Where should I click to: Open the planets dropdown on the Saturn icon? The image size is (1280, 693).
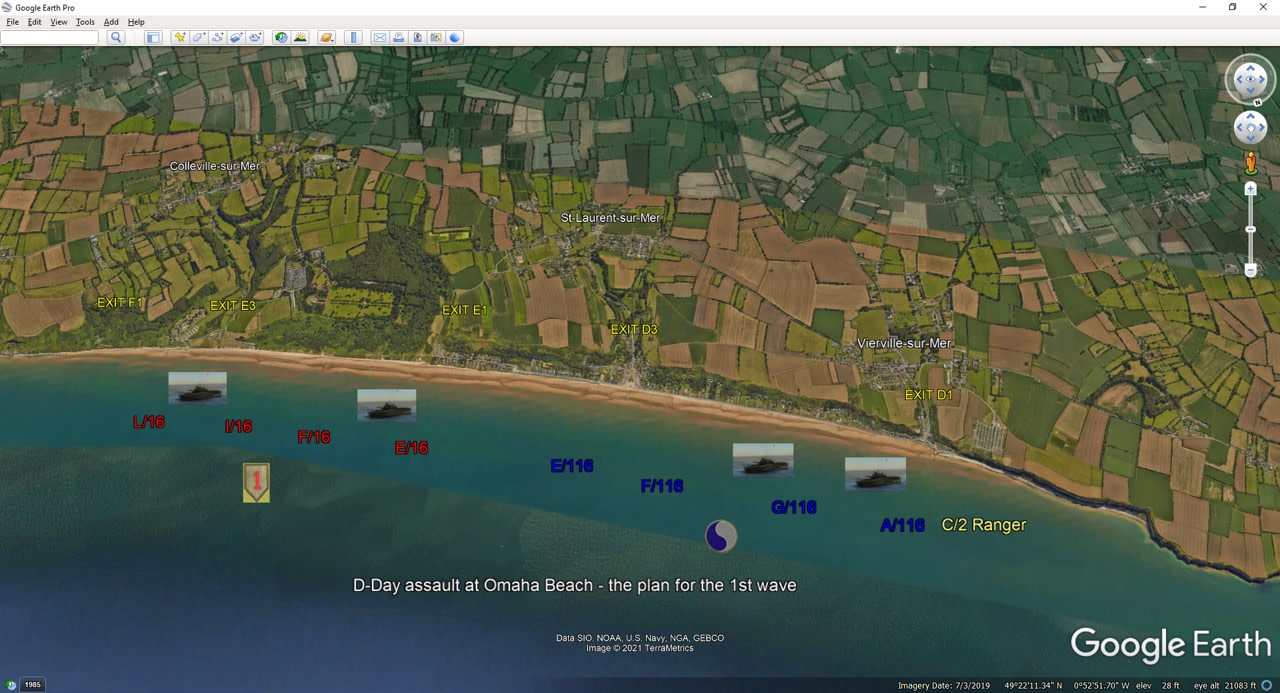(x=325, y=37)
